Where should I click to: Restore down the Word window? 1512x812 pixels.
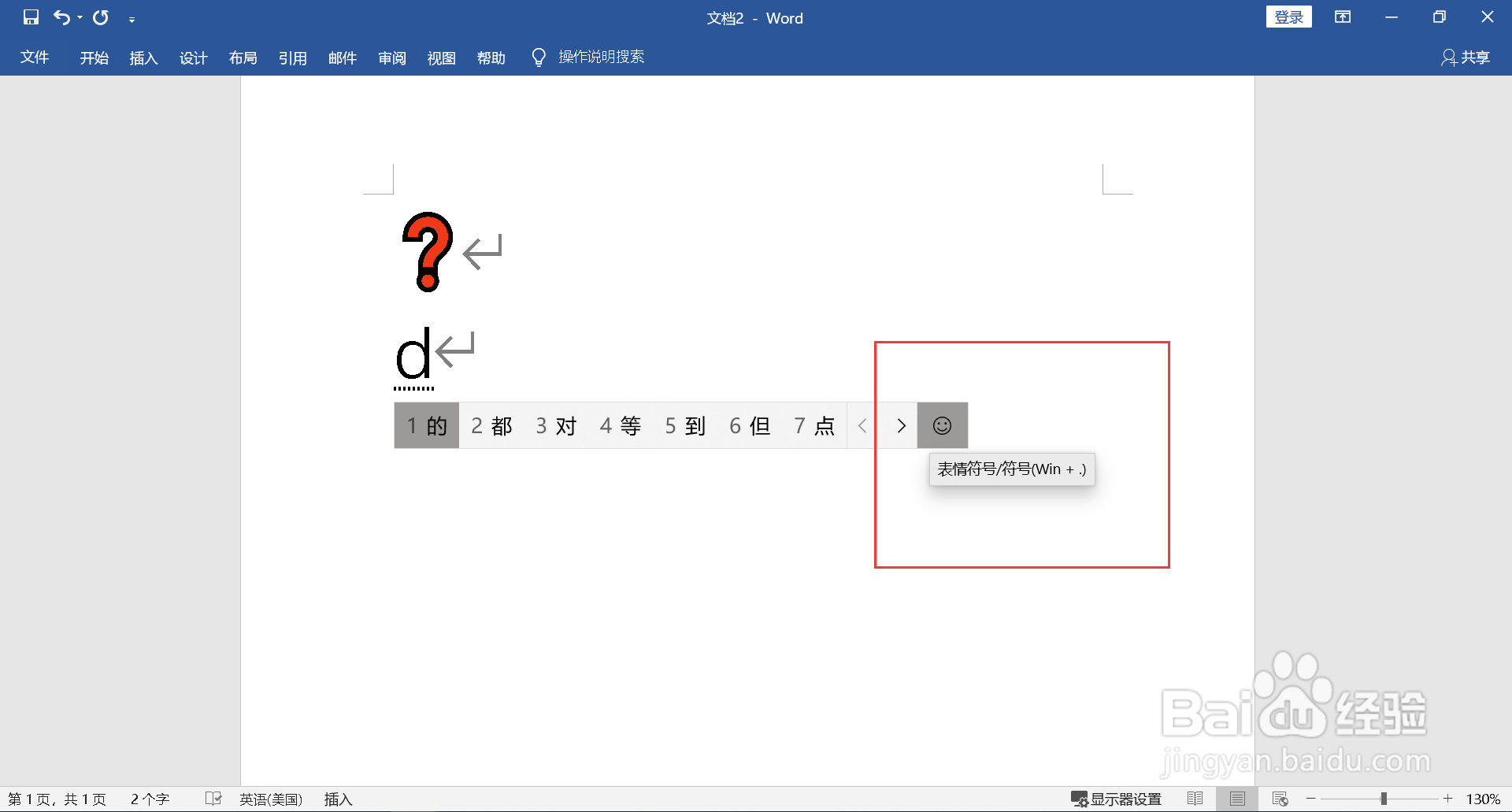point(1440,17)
